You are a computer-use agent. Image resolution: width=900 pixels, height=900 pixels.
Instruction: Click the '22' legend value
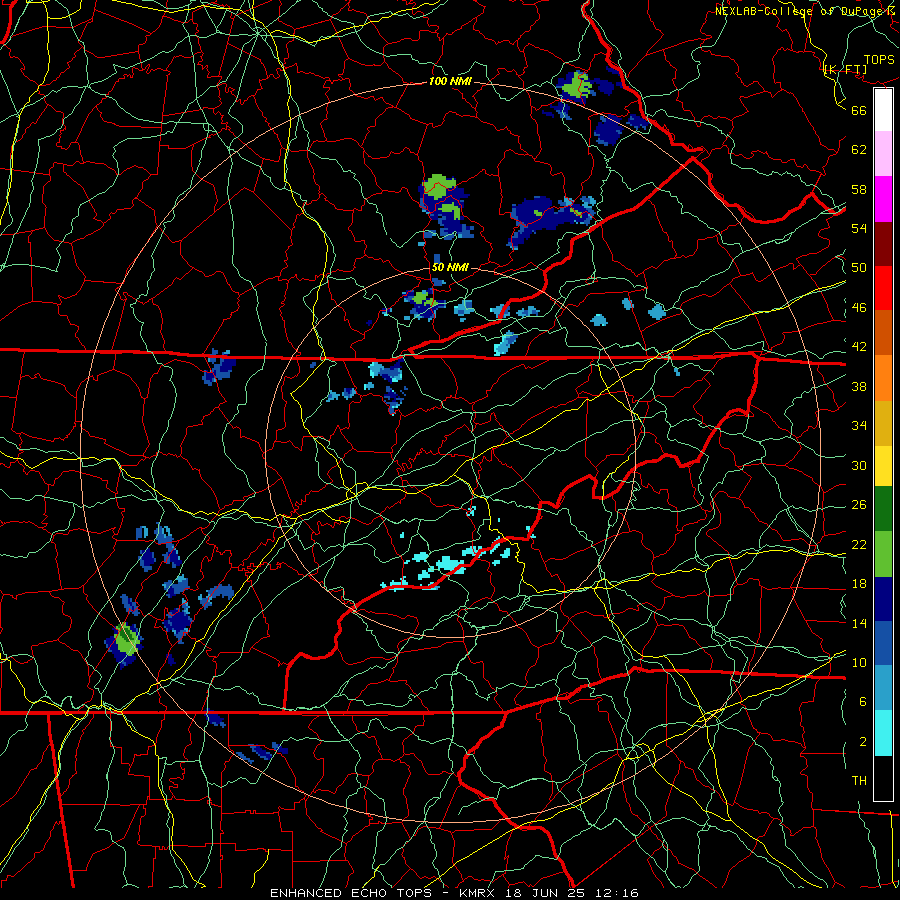[859, 544]
